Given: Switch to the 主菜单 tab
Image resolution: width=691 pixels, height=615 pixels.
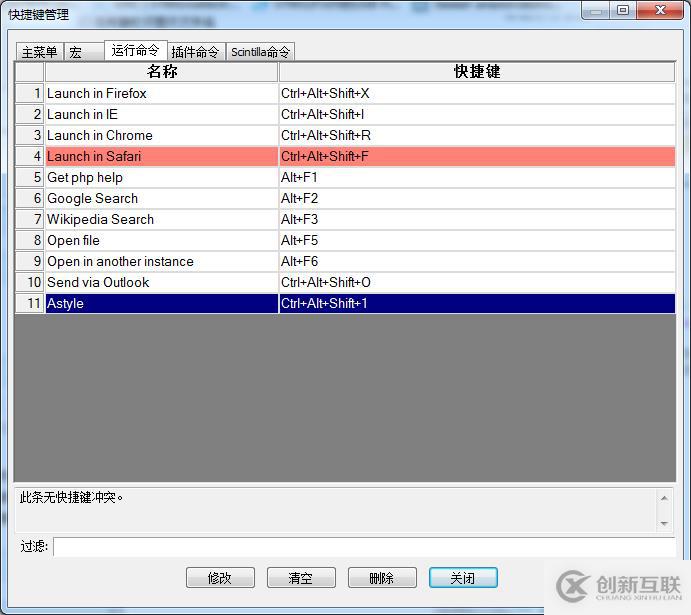Looking at the screenshot, I should (x=40, y=52).
